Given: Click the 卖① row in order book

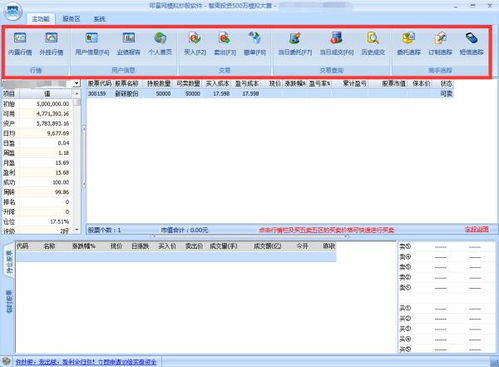Looking at the screenshot, I should 446,288.
